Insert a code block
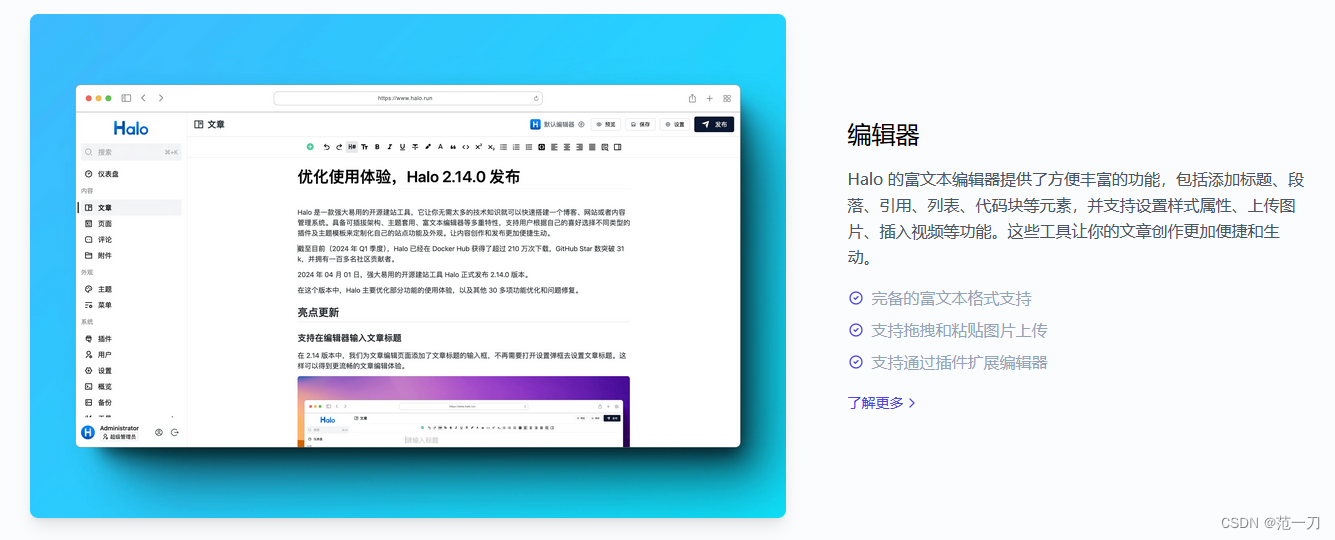1335x540 pixels. [x=542, y=147]
